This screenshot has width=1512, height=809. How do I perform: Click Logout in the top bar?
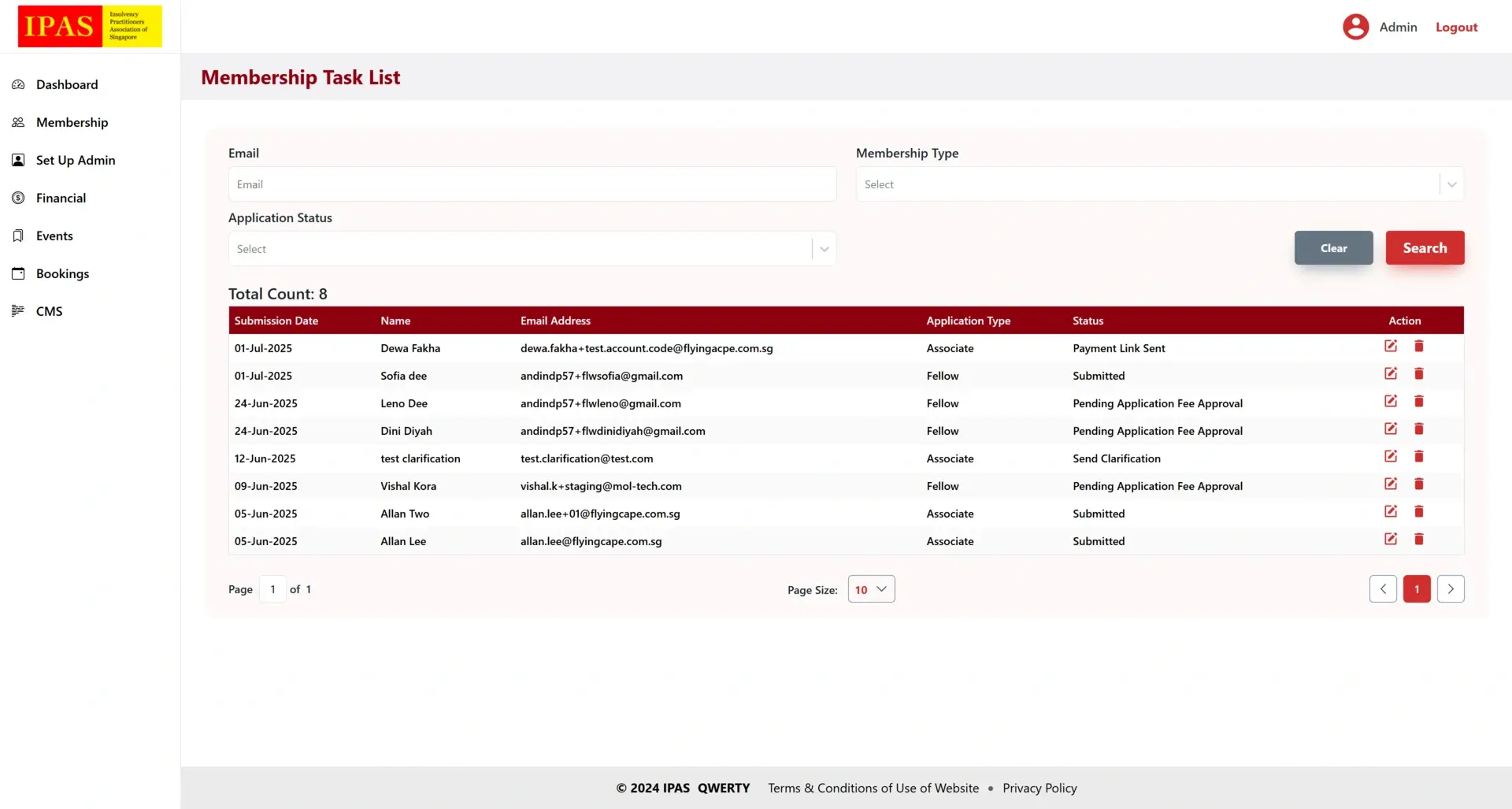tap(1455, 27)
